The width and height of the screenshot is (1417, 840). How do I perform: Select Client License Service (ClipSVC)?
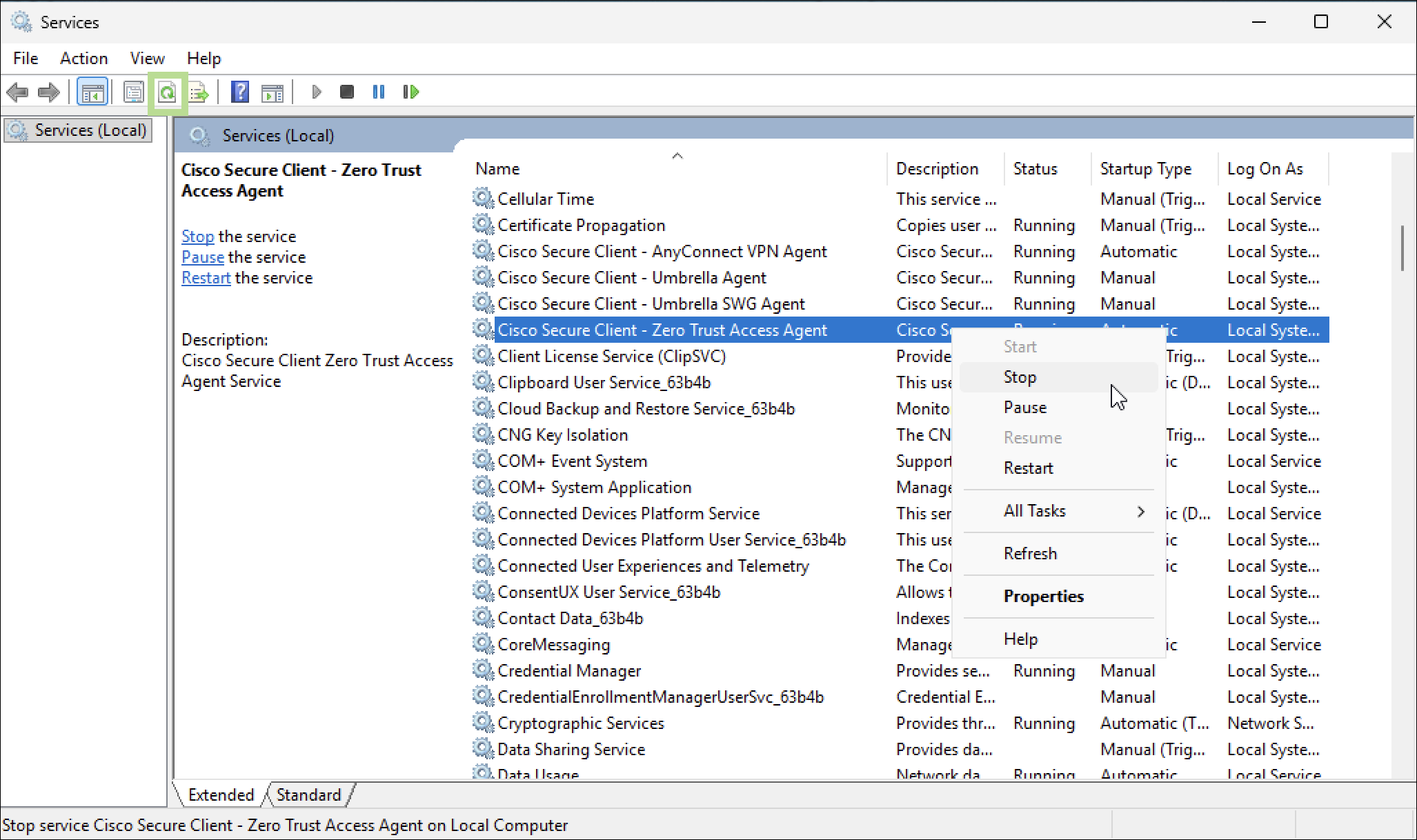[612, 357]
